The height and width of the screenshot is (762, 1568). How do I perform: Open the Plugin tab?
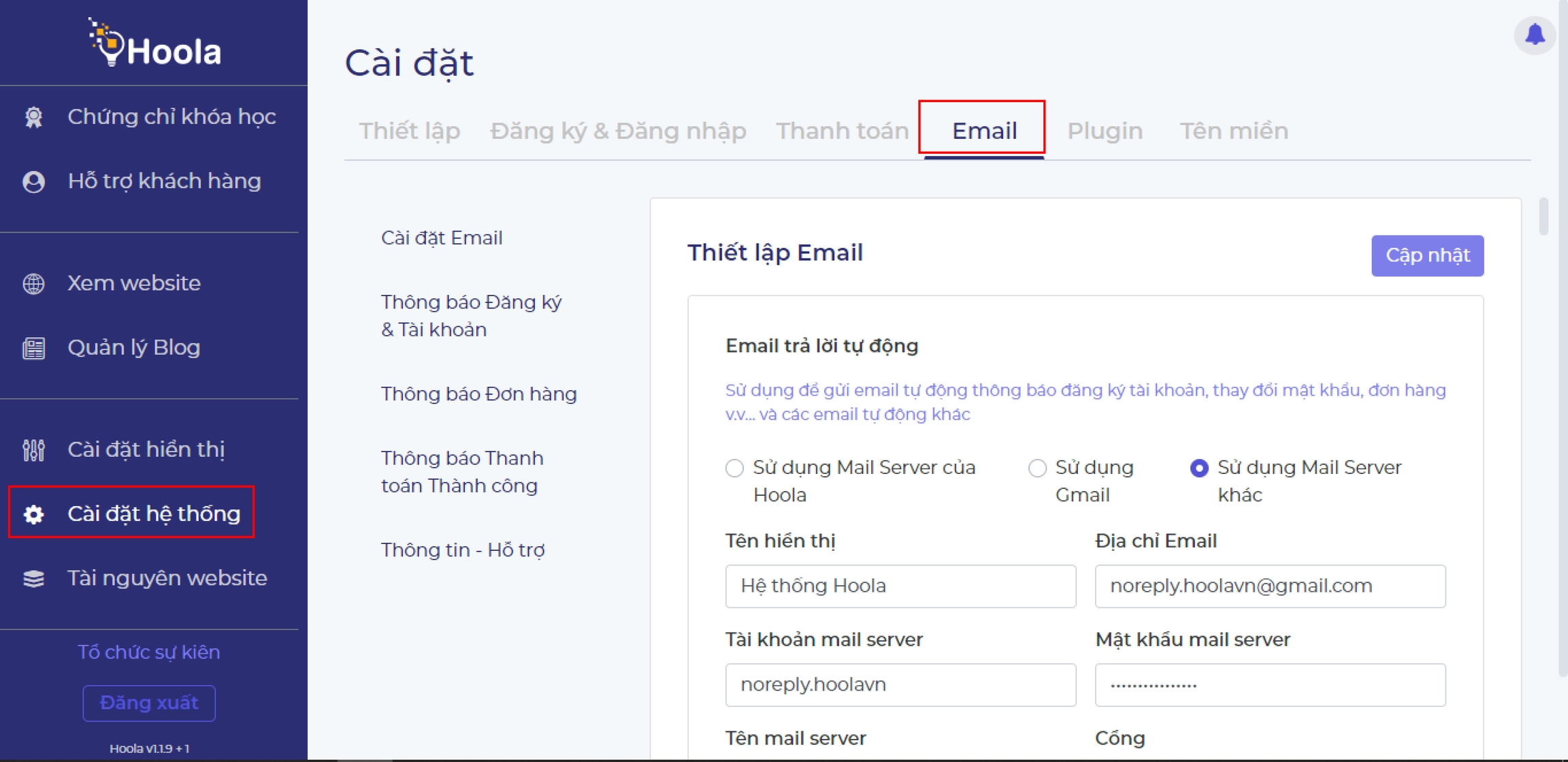pyautogui.click(x=1105, y=131)
